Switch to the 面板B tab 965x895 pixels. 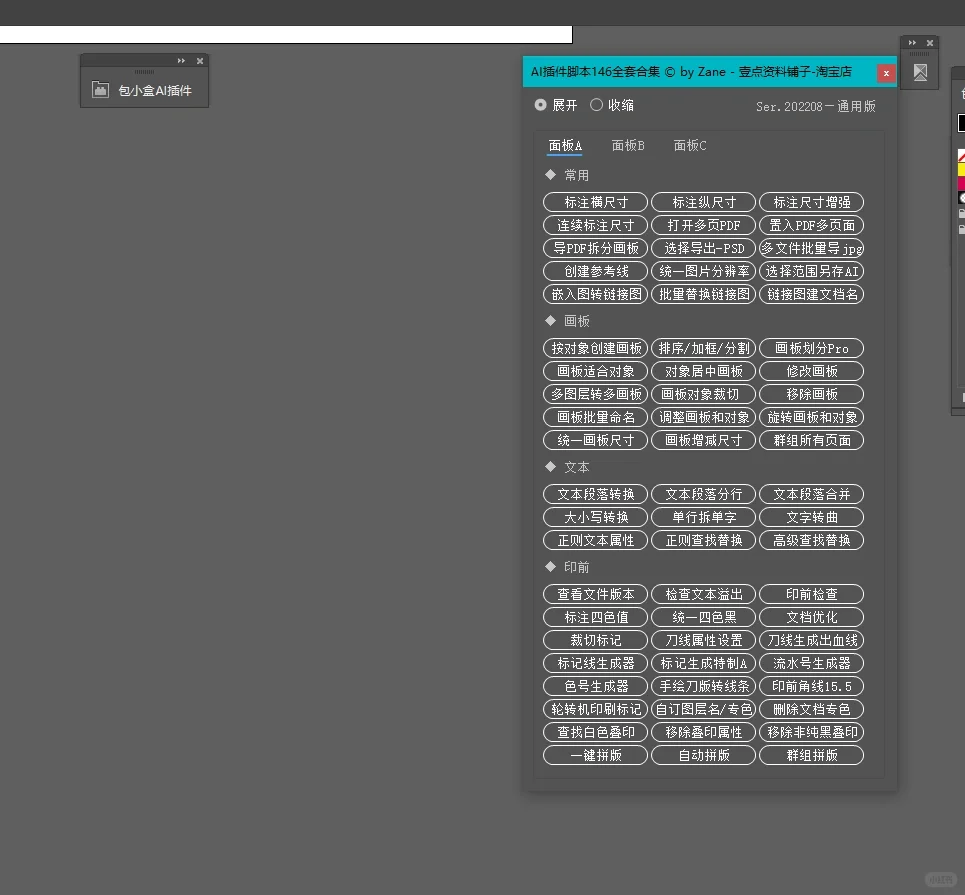click(x=628, y=145)
